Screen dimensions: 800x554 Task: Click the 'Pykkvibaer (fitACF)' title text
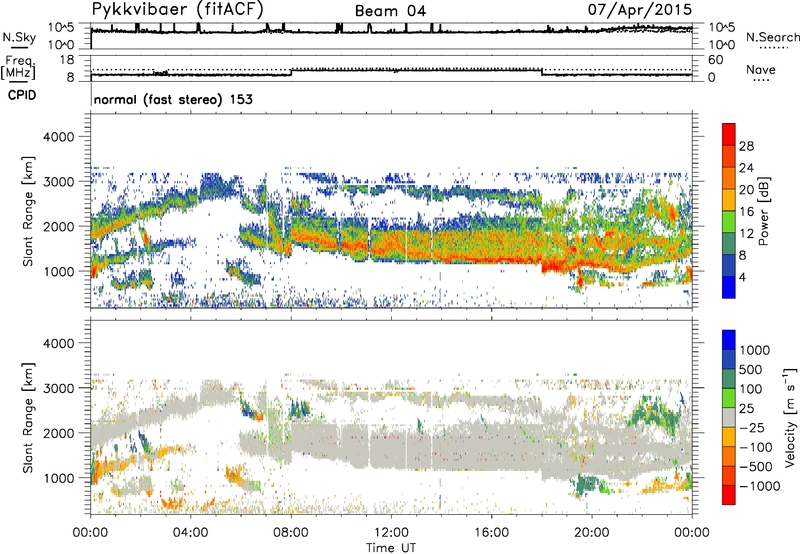(x=177, y=10)
